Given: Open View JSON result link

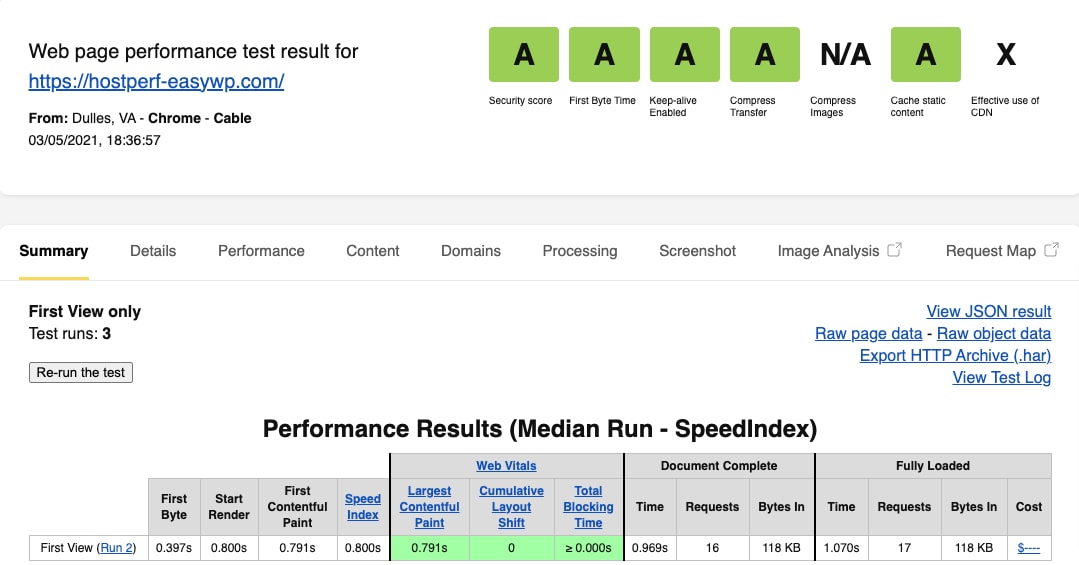Looking at the screenshot, I should point(988,311).
